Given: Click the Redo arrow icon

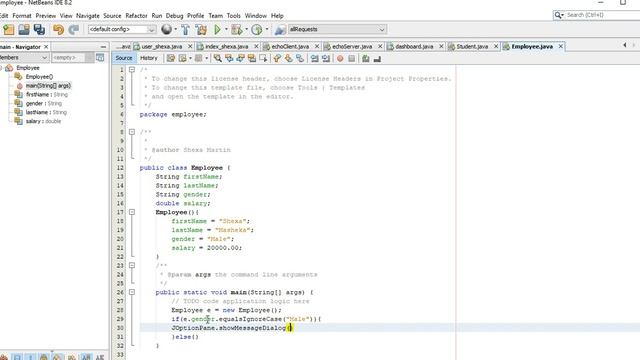Looking at the screenshot, I should pos(73,29).
